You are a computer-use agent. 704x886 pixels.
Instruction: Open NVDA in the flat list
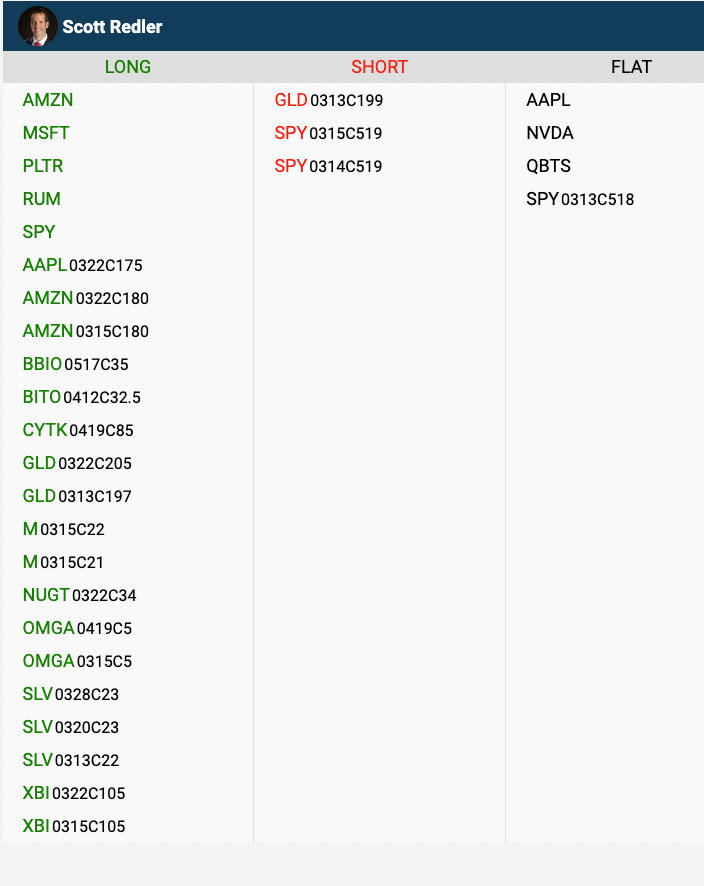click(x=550, y=133)
